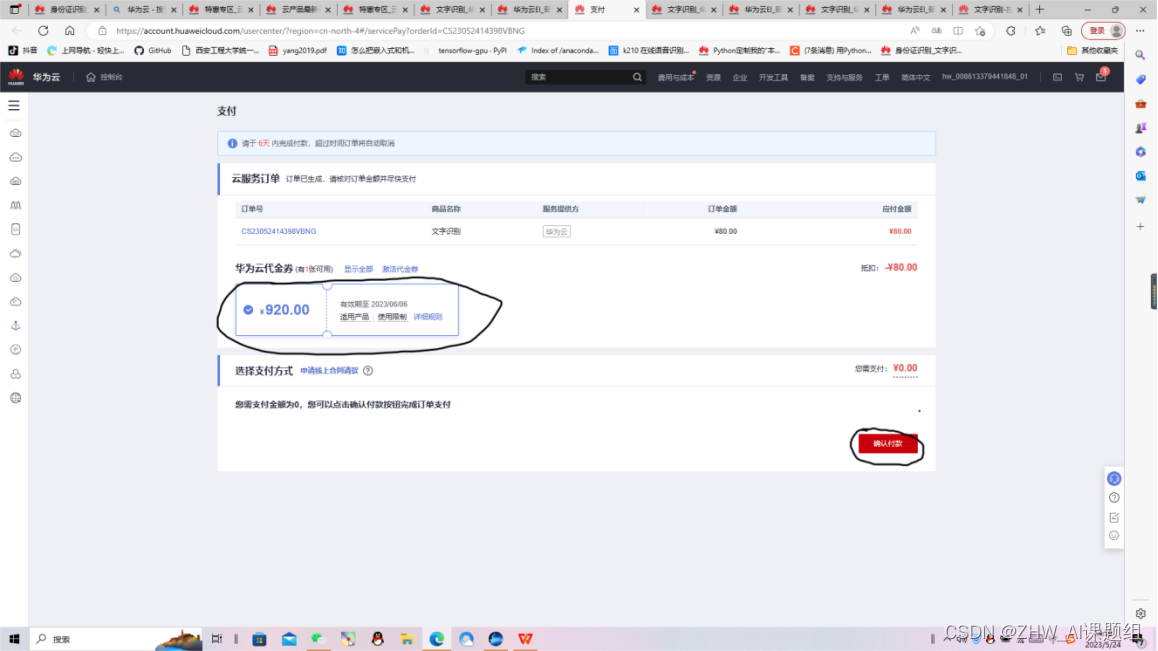This screenshot has width=1158, height=651.
Task: Switch to the 华为云 - 搜 search tab
Action: [x=145, y=10]
